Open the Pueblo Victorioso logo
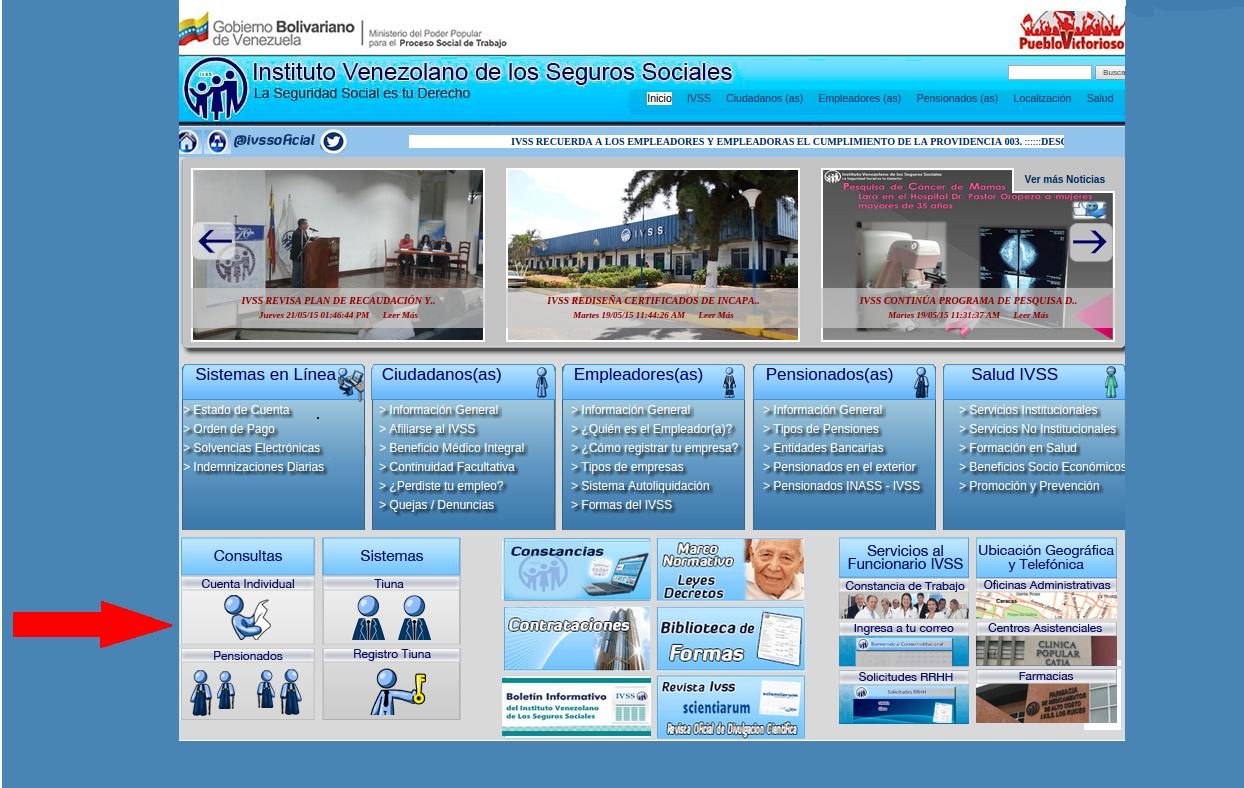1244x788 pixels. (1071, 31)
